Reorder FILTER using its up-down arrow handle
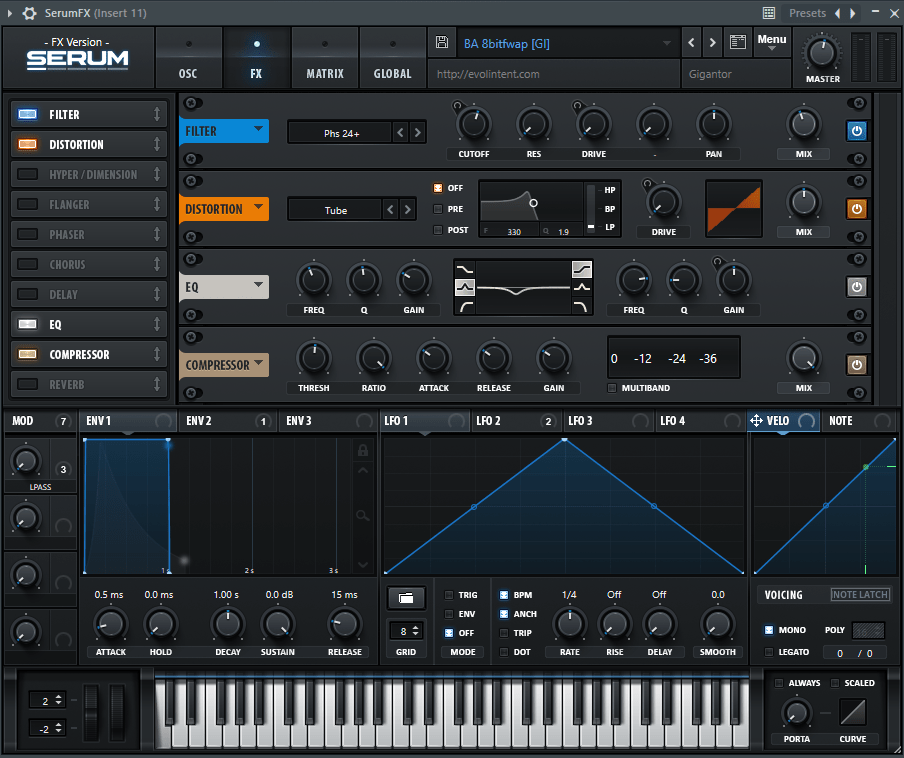 pyautogui.click(x=157, y=114)
